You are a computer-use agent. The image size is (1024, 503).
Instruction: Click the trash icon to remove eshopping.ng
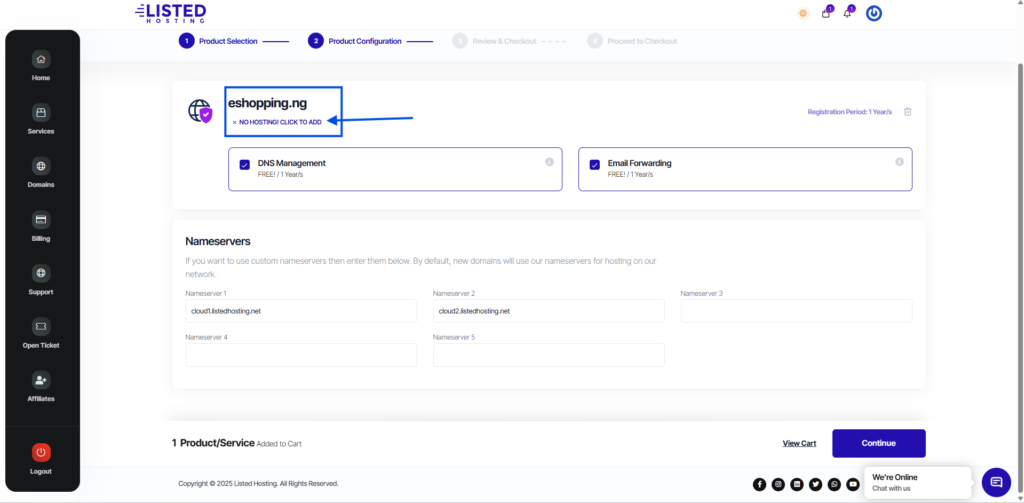(907, 112)
